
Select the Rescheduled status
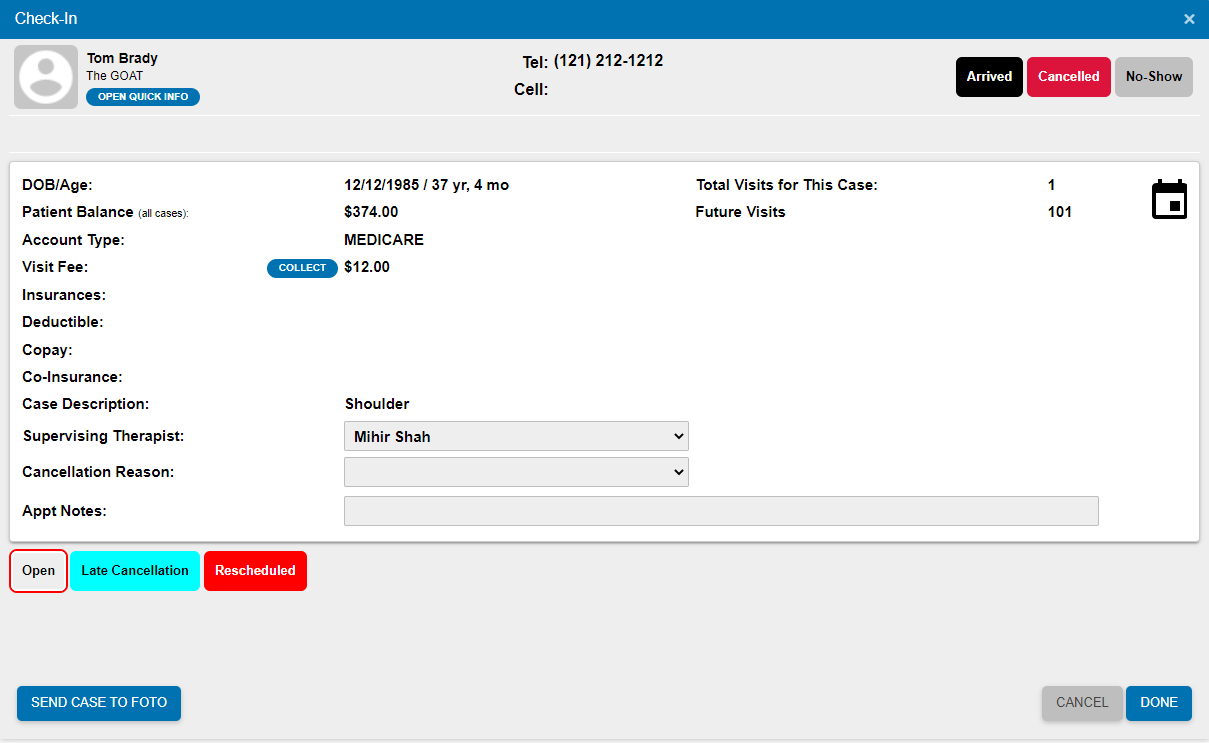(x=255, y=570)
